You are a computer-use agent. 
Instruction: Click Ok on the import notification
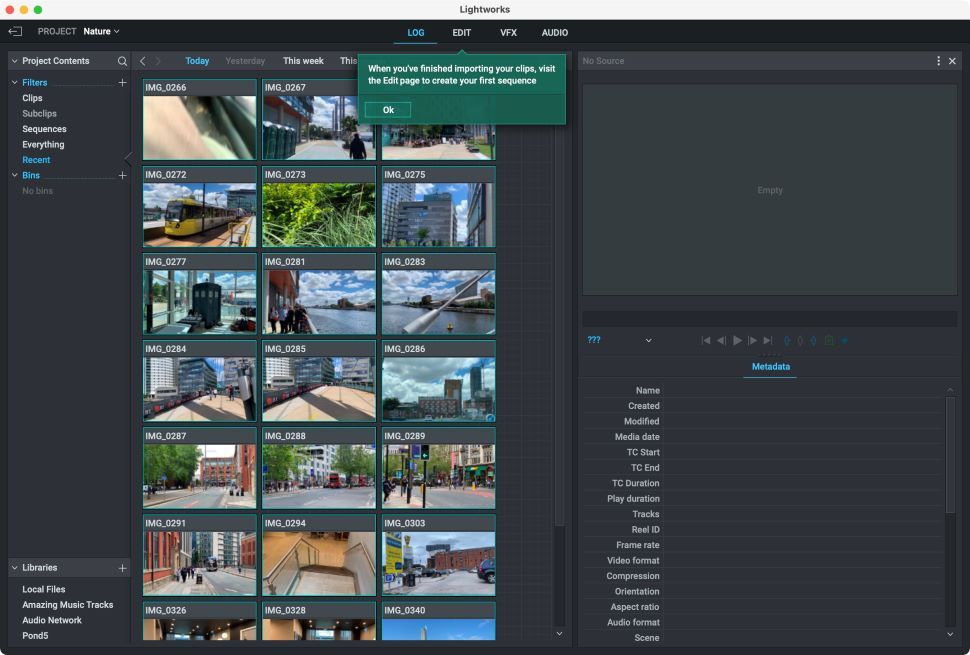(387, 109)
